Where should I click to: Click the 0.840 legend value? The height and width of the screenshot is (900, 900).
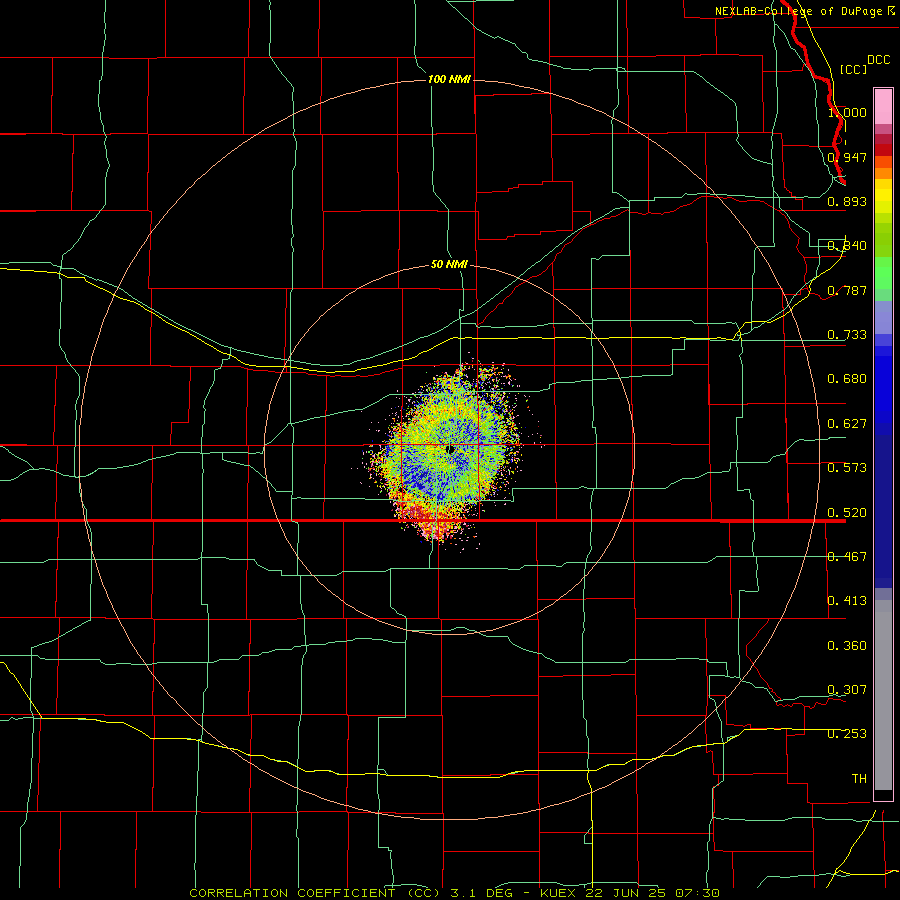847,246
